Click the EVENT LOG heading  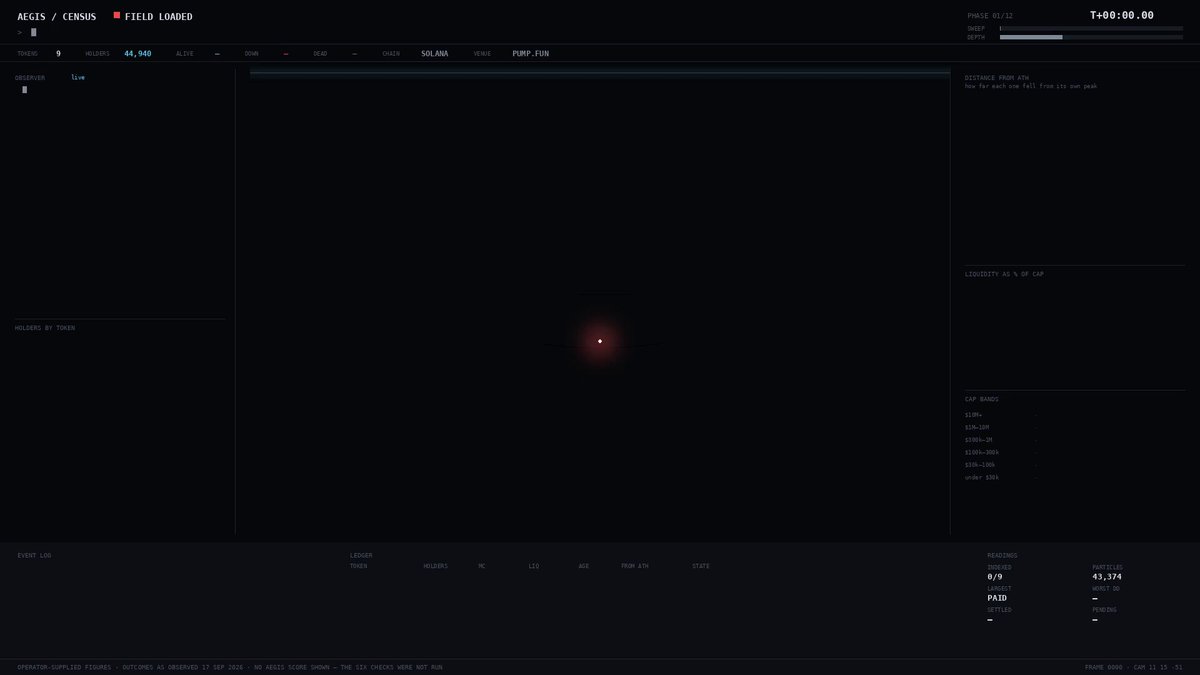[x=34, y=555]
